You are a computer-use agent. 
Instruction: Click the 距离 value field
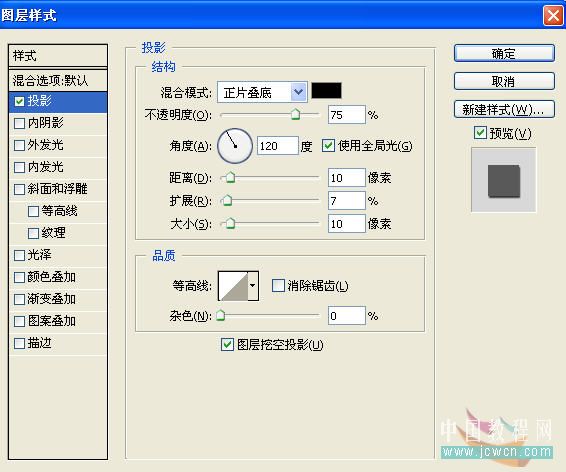point(347,178)
